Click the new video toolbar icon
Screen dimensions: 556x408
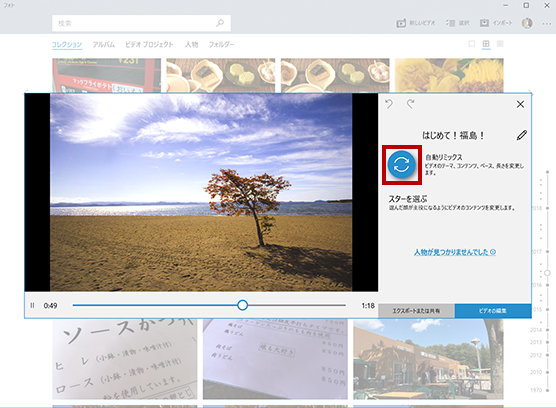(x=401, y=23)
